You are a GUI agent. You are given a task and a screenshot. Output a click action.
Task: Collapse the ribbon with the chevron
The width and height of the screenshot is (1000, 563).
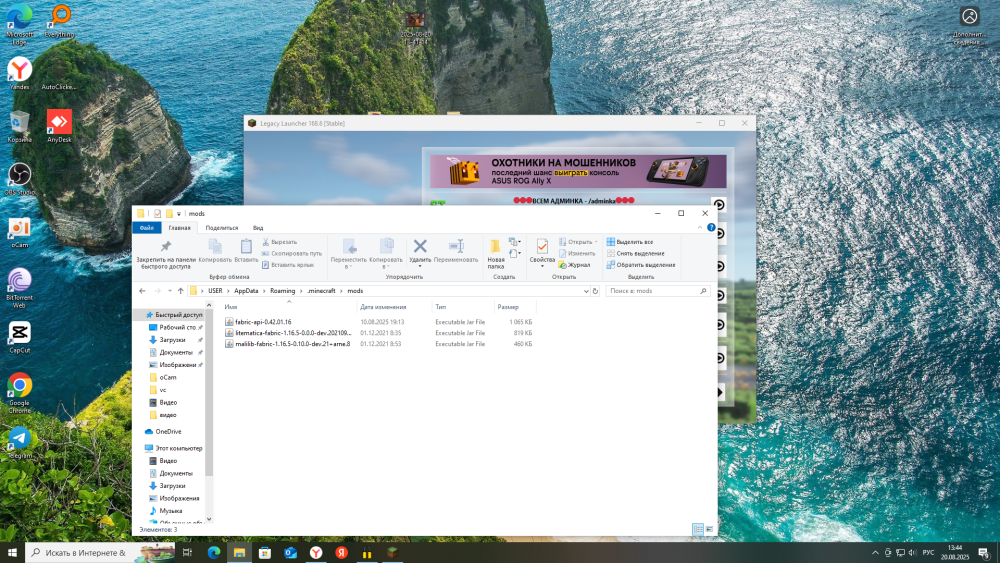pyautogui.click(x=700, y=228)
